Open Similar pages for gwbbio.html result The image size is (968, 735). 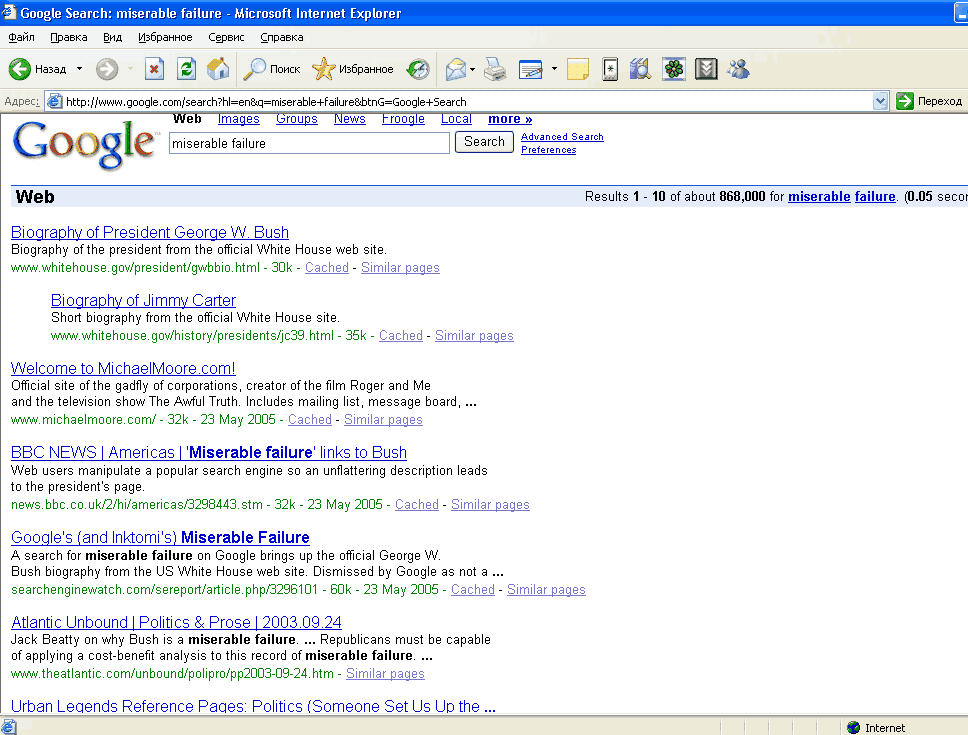coord(400,268)
